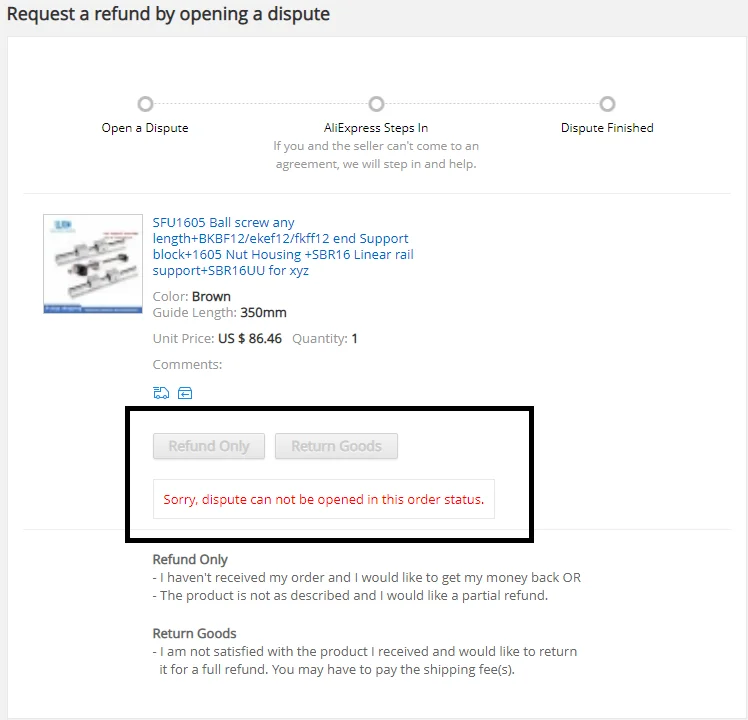
Task: Click the Dispute Finished step label
Action: point(607,128)
